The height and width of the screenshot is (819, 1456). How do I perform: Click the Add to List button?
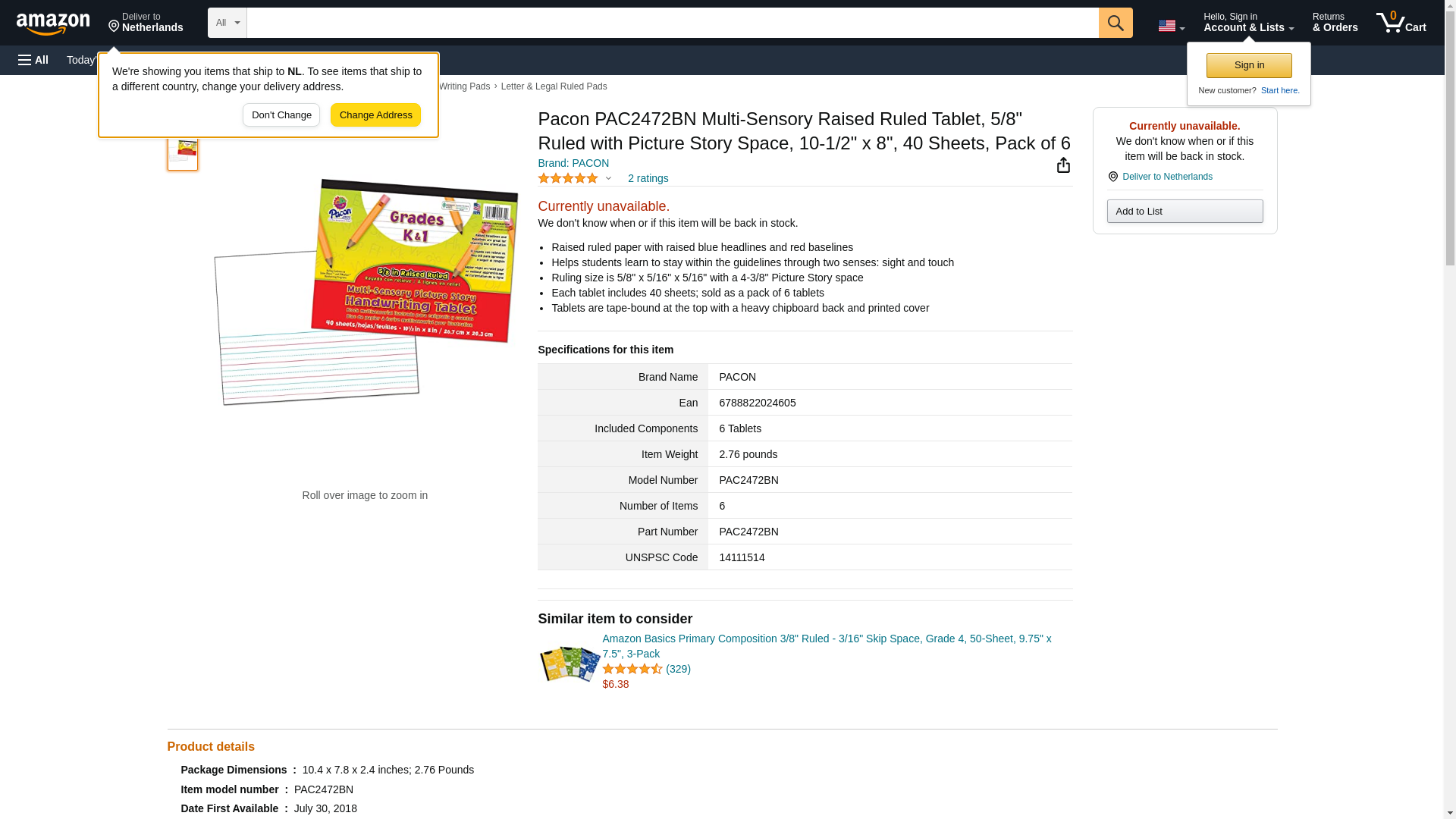1185,211
